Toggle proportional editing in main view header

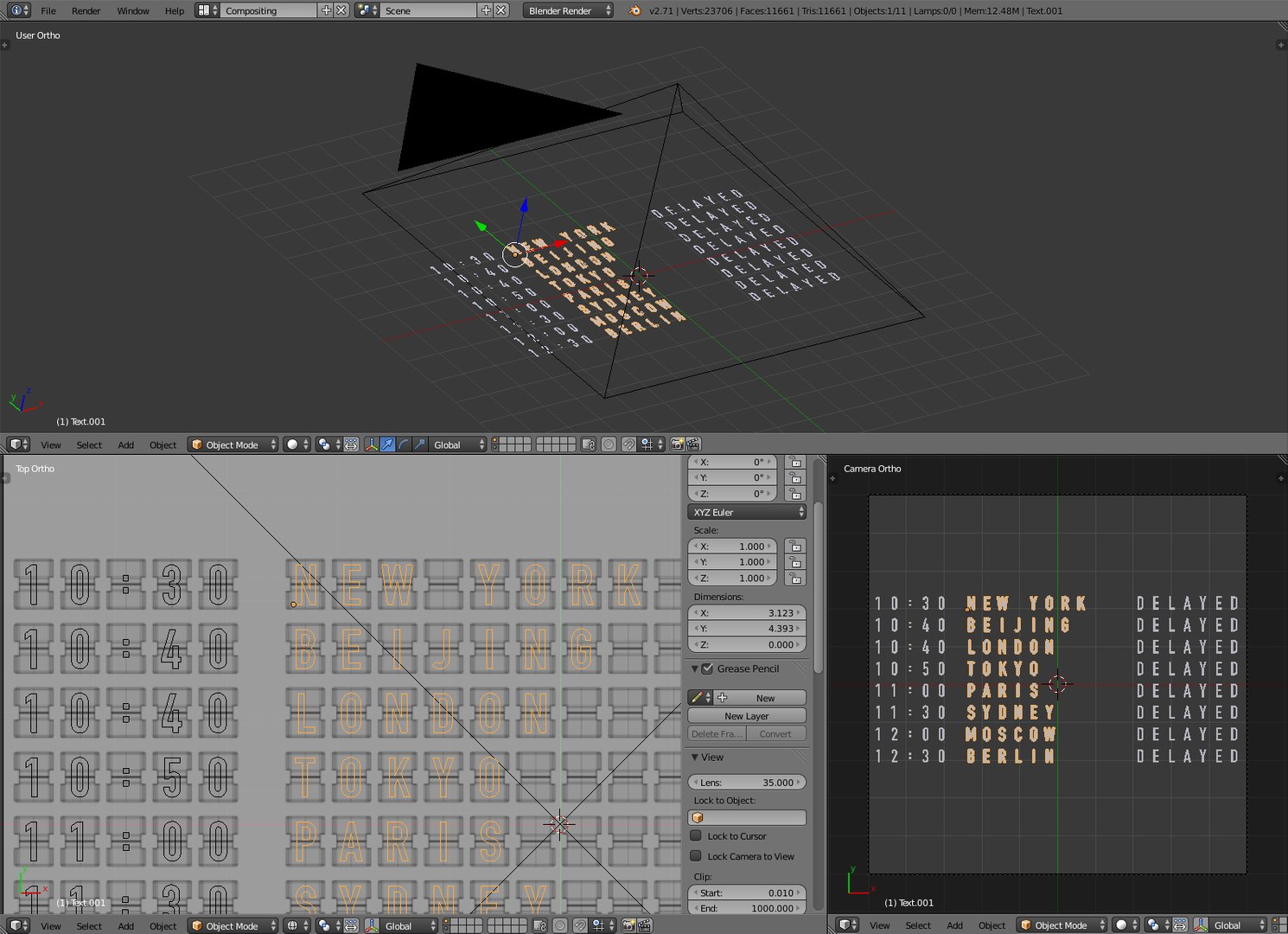click(x=609, y=445)
